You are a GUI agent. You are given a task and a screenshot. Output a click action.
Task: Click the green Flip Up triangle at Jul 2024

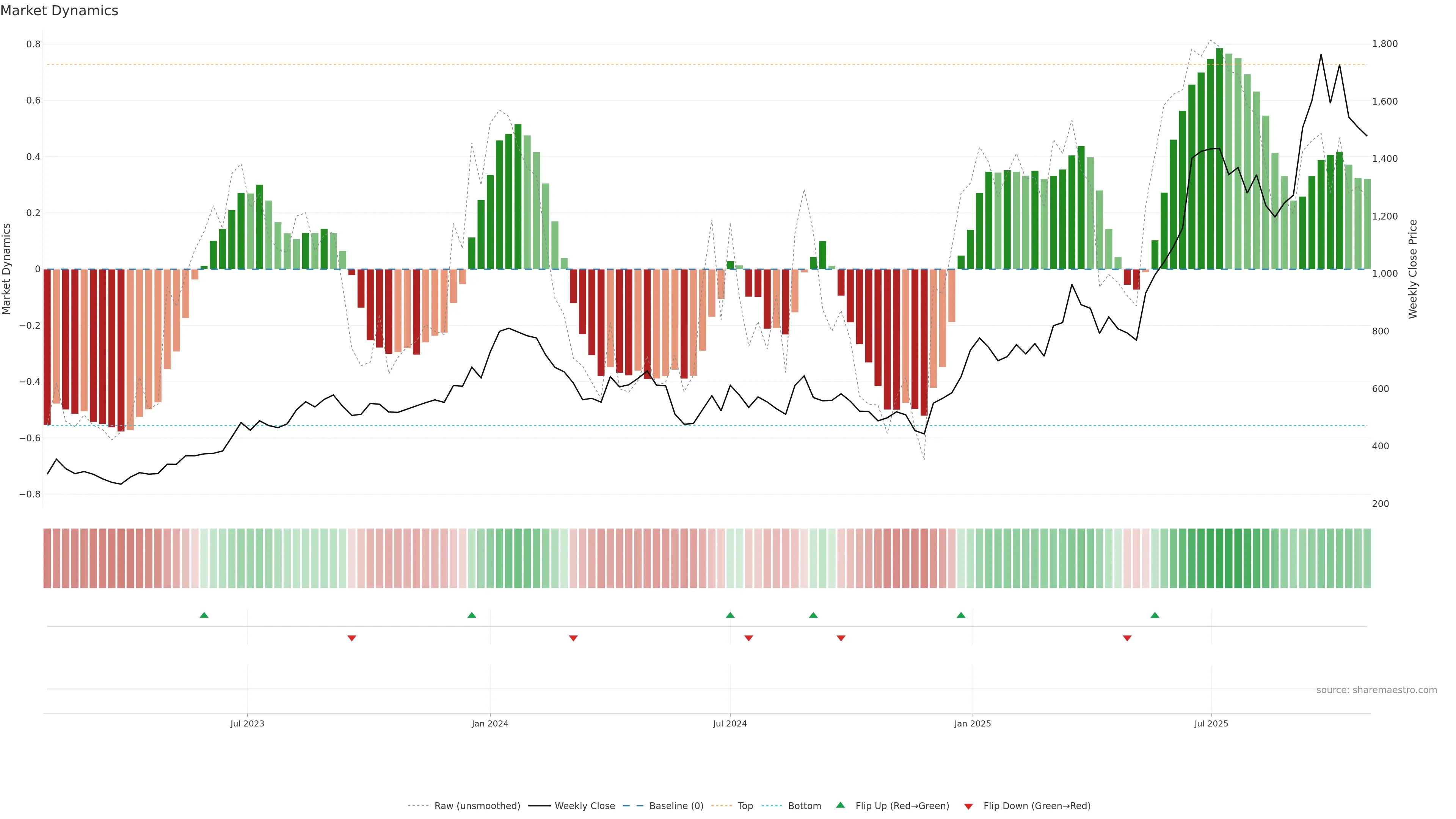pos(730,615)
